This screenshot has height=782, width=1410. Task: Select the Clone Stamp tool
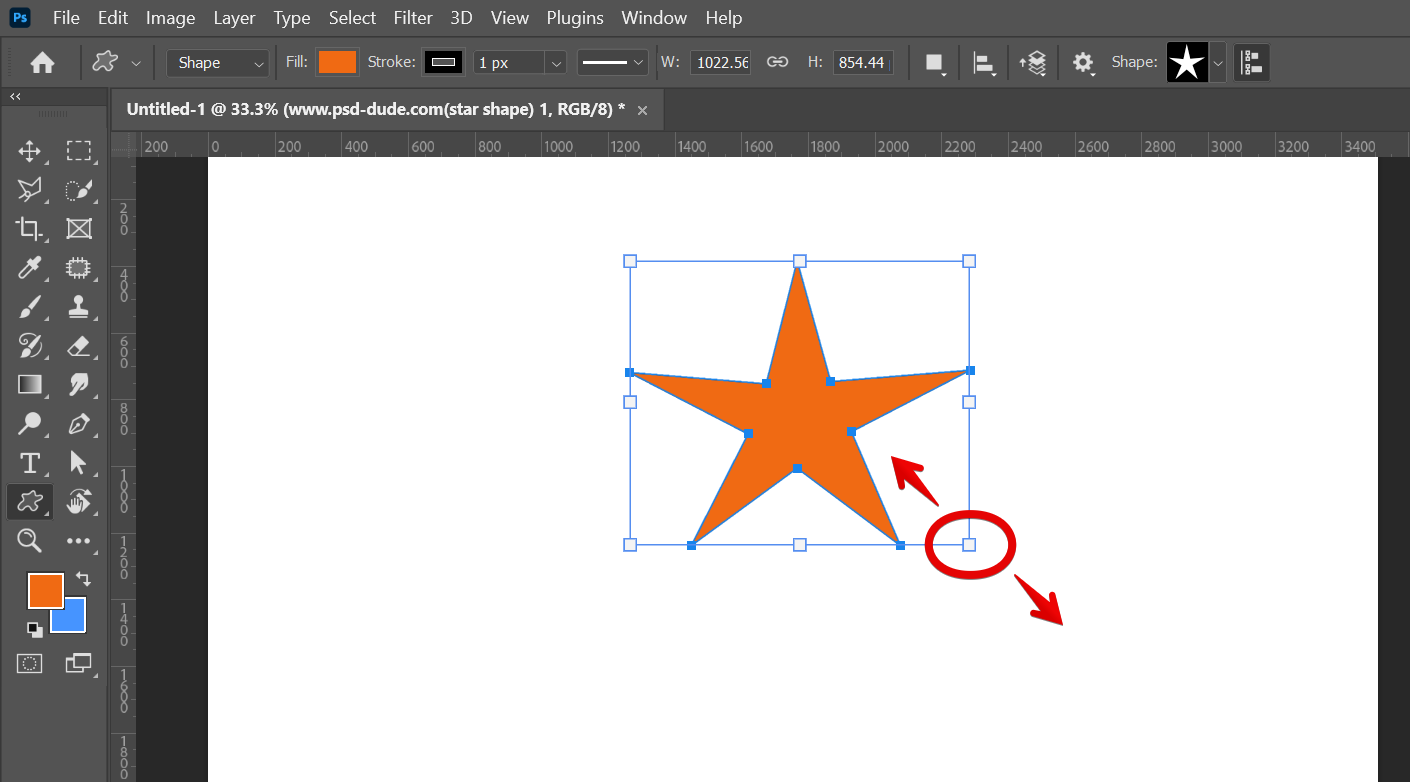tap(79, 307)
